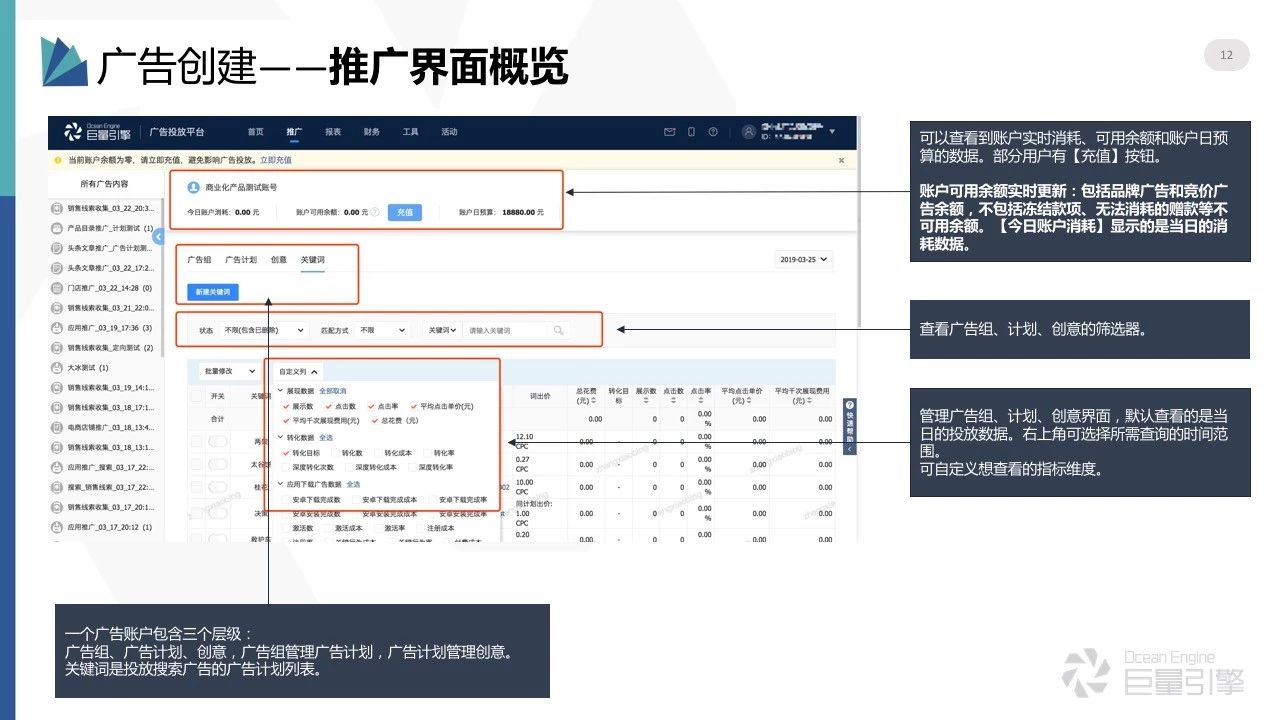Click the Ocean Engine logo in the platform header
1280x720 pixels.
97,132
